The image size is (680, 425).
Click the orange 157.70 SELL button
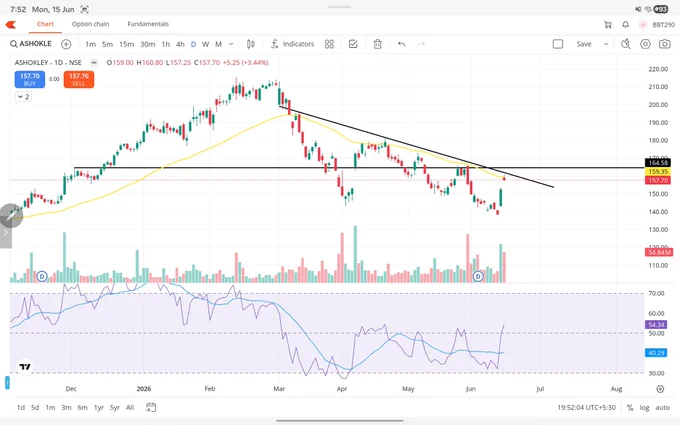coord(78,79)
